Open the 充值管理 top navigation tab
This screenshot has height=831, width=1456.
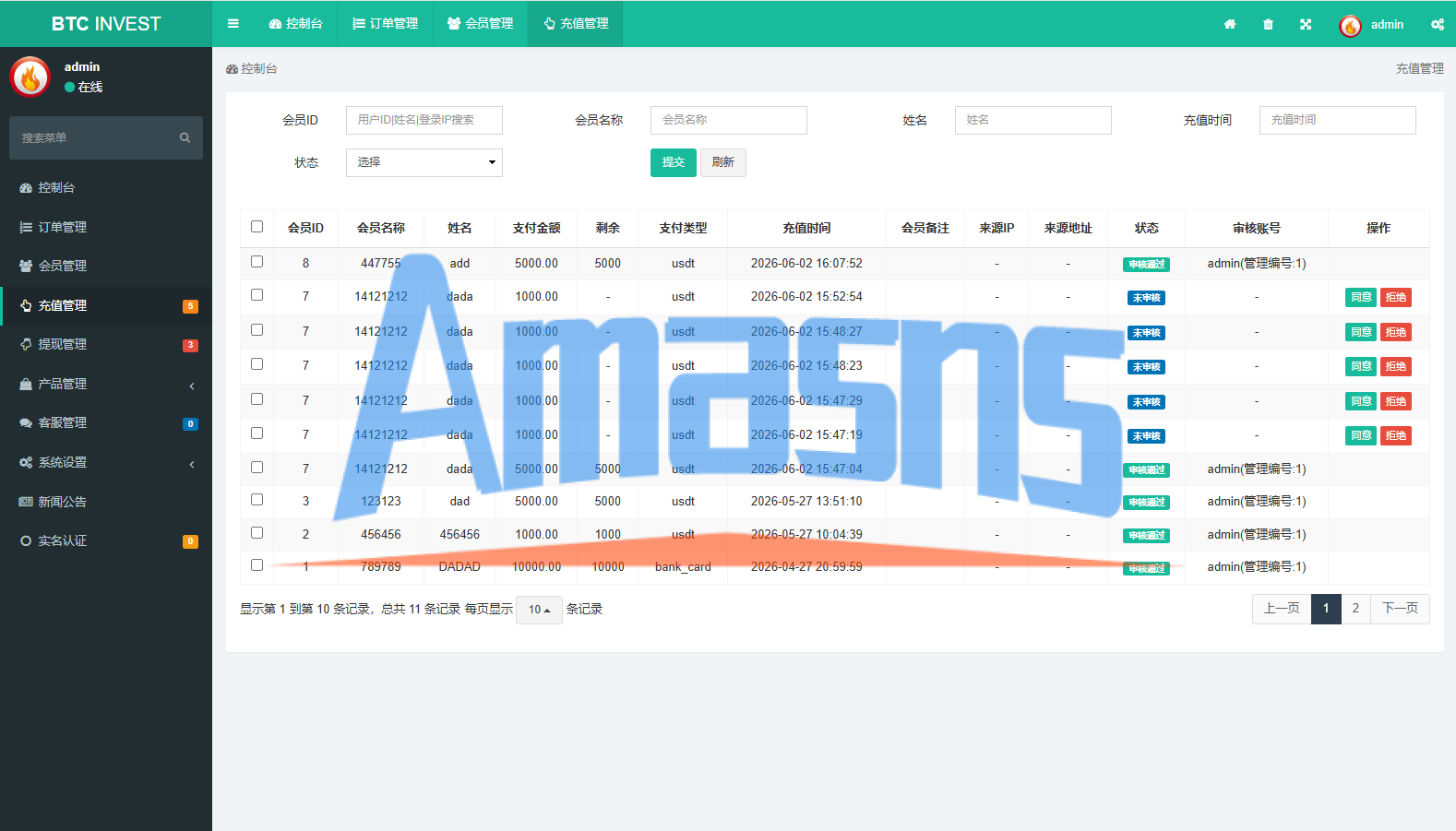pyautogui.click(x=575, y=24)
